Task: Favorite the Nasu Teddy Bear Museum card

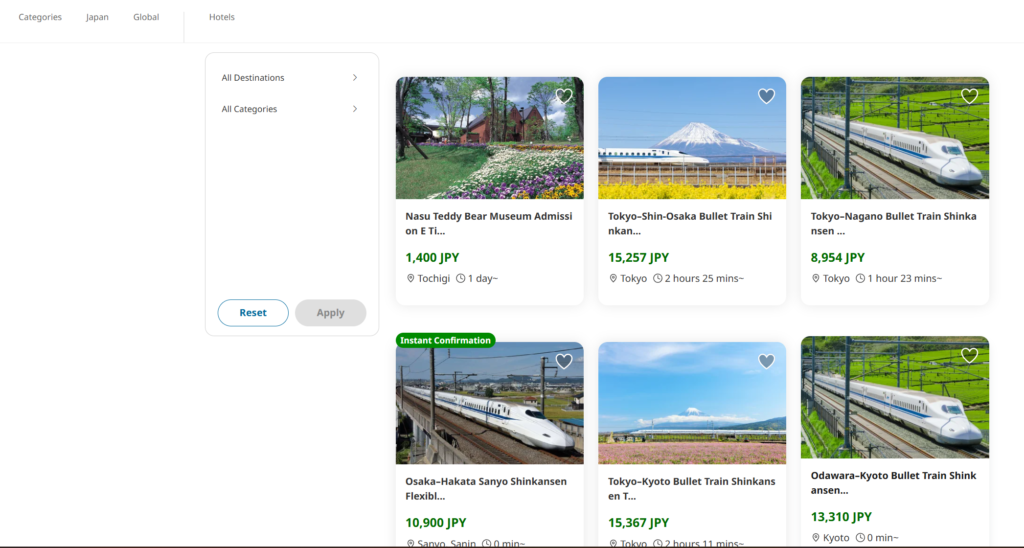Action: pos(564,96)
